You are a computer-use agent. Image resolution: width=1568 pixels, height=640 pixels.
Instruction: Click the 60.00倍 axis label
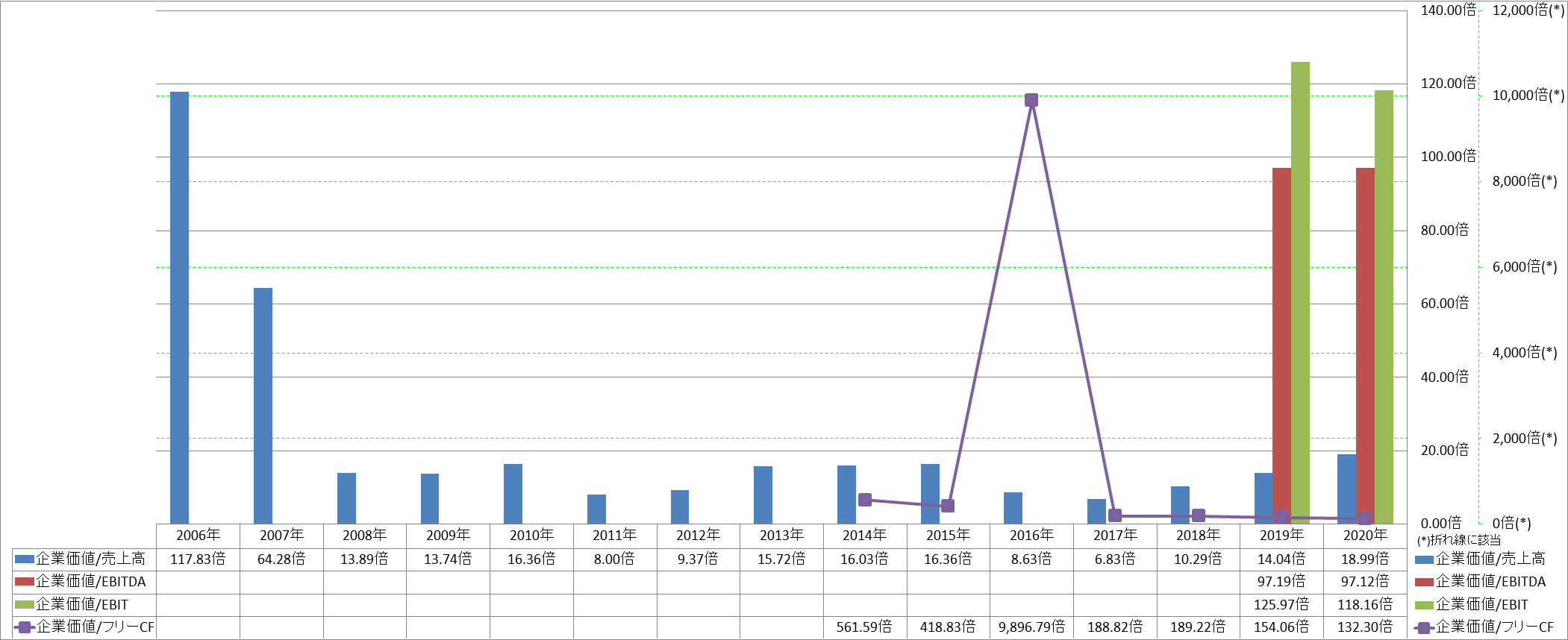point(1445,304)
